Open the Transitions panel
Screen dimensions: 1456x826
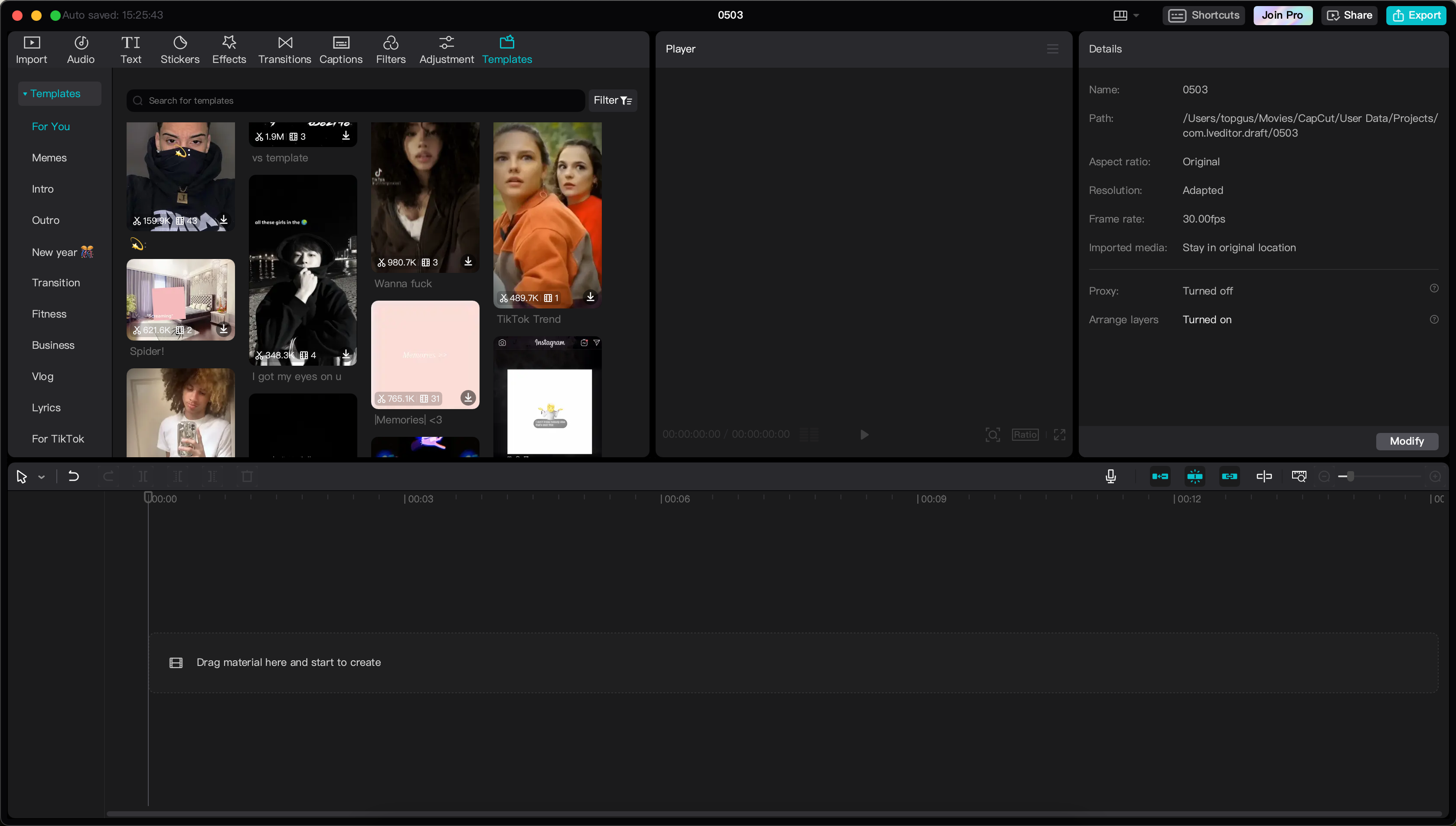[284, 49]
